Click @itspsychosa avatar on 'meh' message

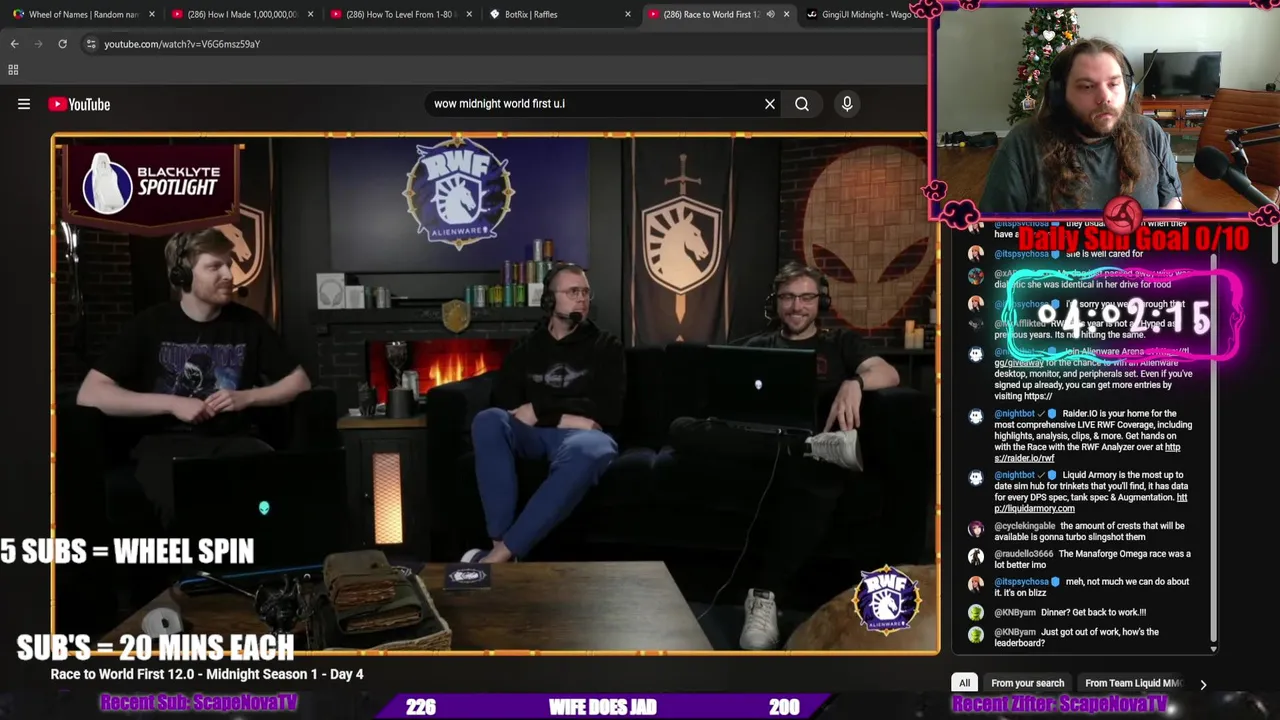pyautogui.click(x=976, y=584)
